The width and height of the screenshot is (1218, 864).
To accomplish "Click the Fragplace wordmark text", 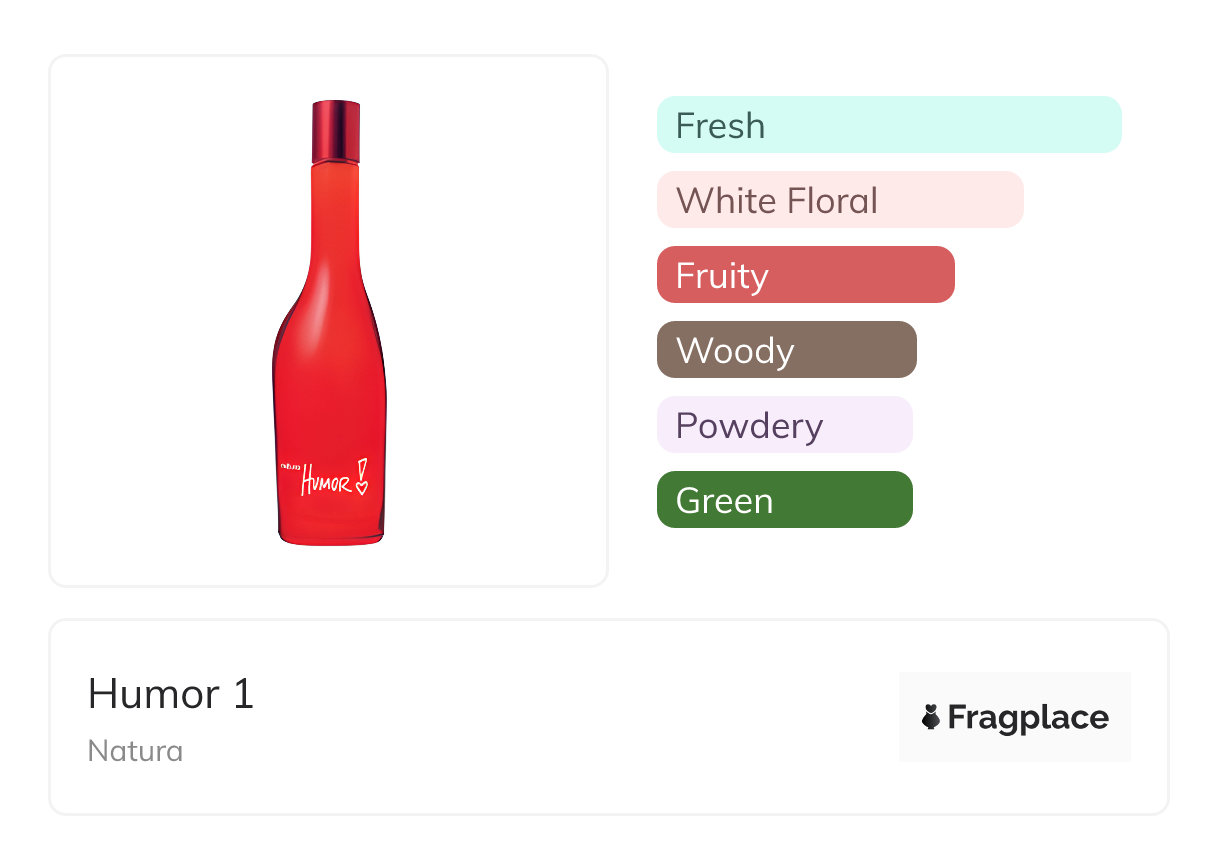I will (1028, 717).
